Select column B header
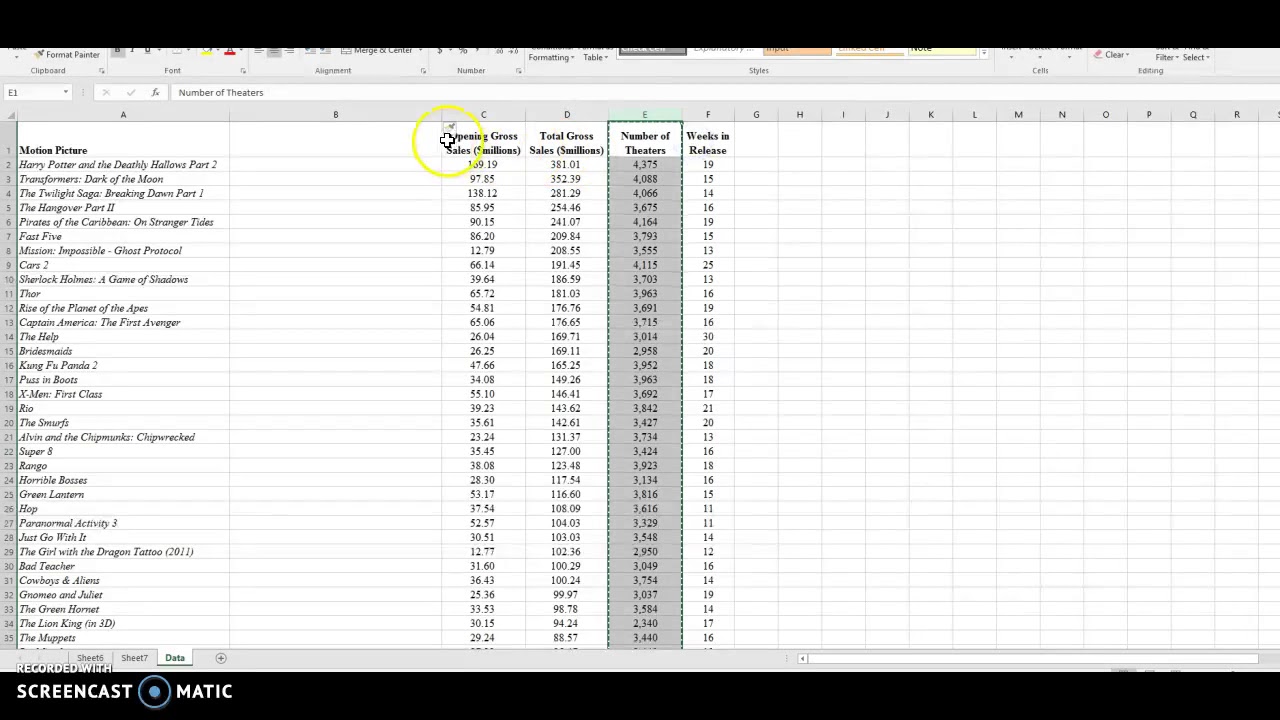Viewport: 1280px width, 720px height. click(x=335, y=115)
